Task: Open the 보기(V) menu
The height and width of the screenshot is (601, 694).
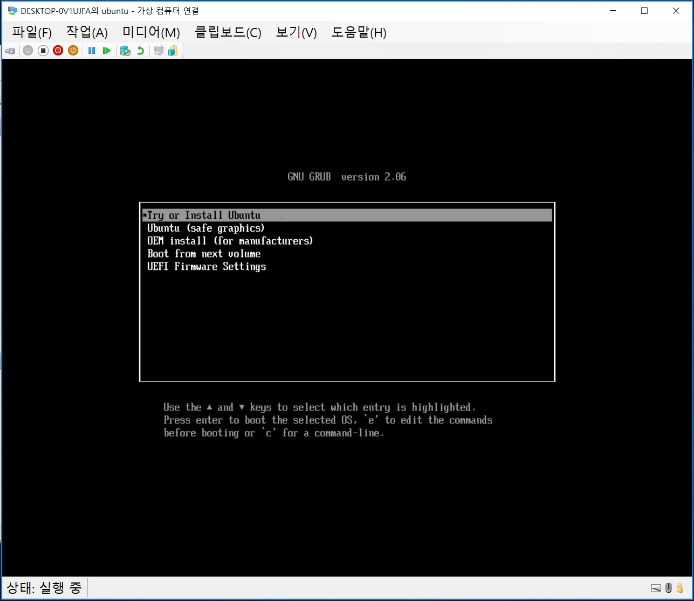Action: point(296,32)
